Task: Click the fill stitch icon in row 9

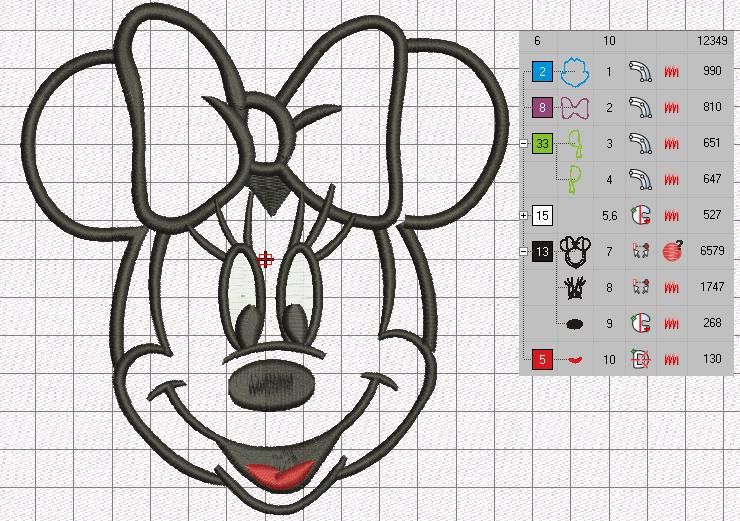Action: click(640, 324)
